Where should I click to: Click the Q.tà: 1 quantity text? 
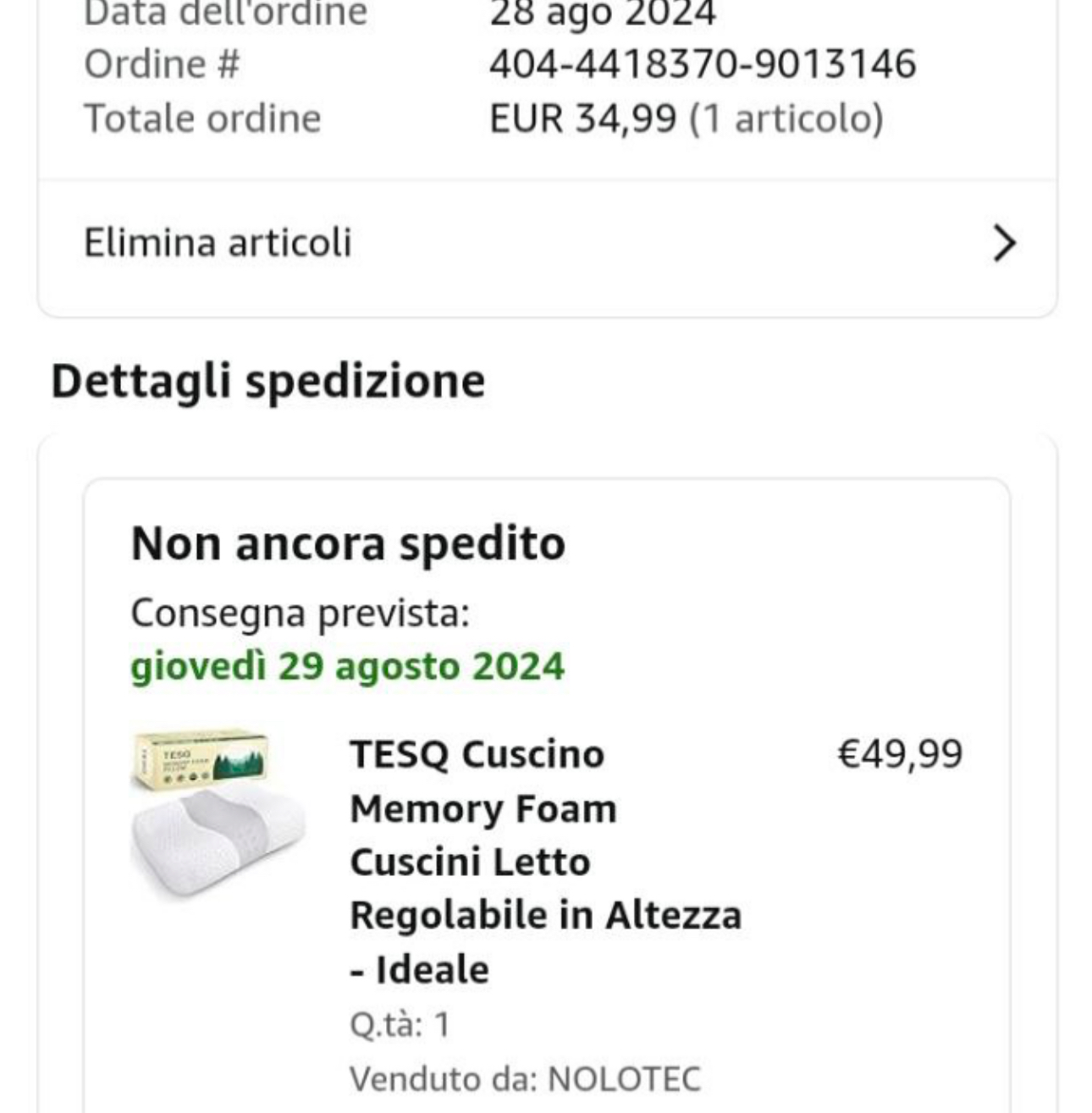coord(400,1025)
